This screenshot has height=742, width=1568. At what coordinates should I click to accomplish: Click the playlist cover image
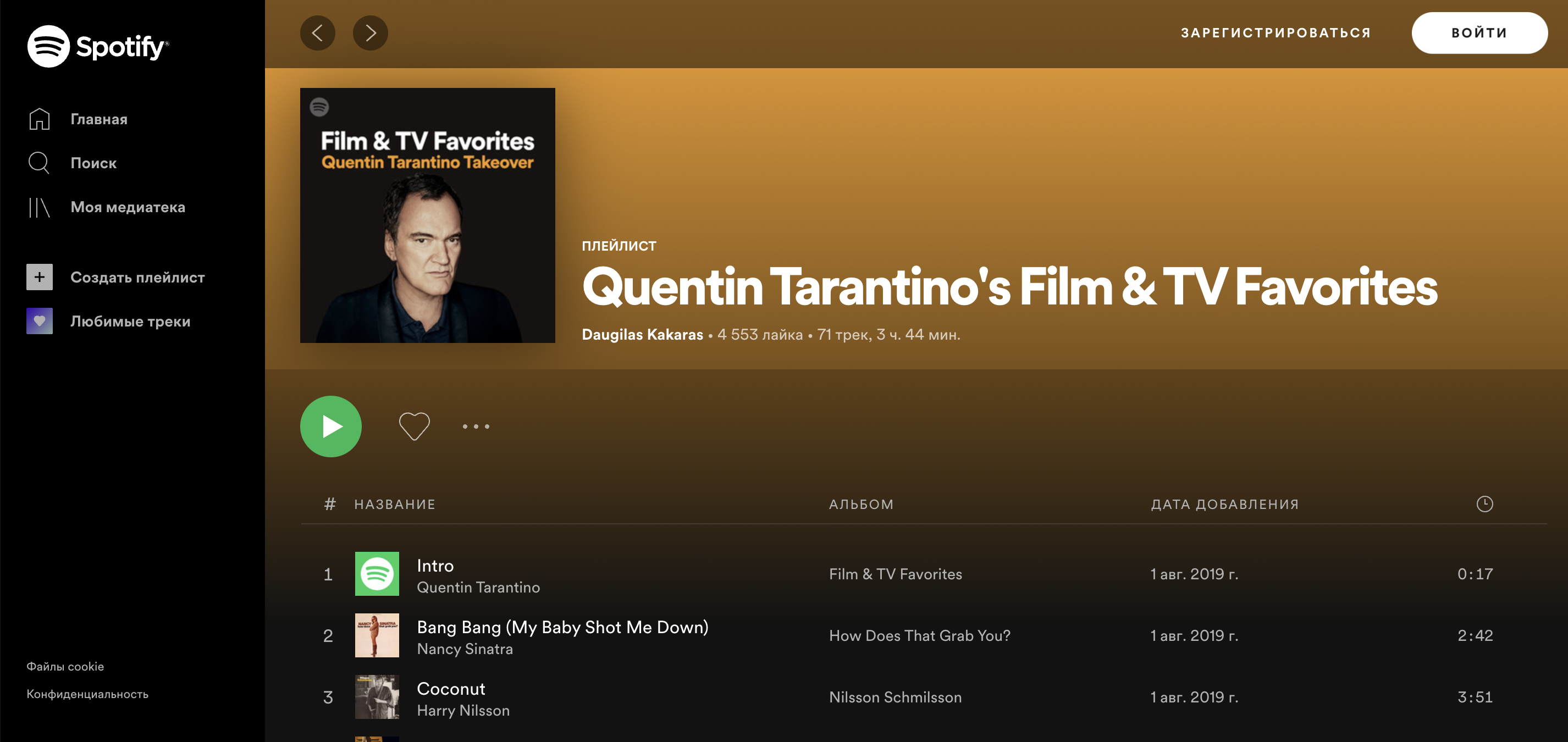(427, 215)
